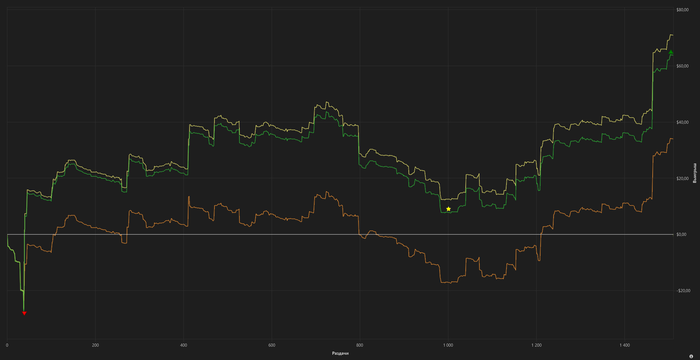
Task: Click the 1 200 tick on hands axis
Action: [x=537, y=345]
